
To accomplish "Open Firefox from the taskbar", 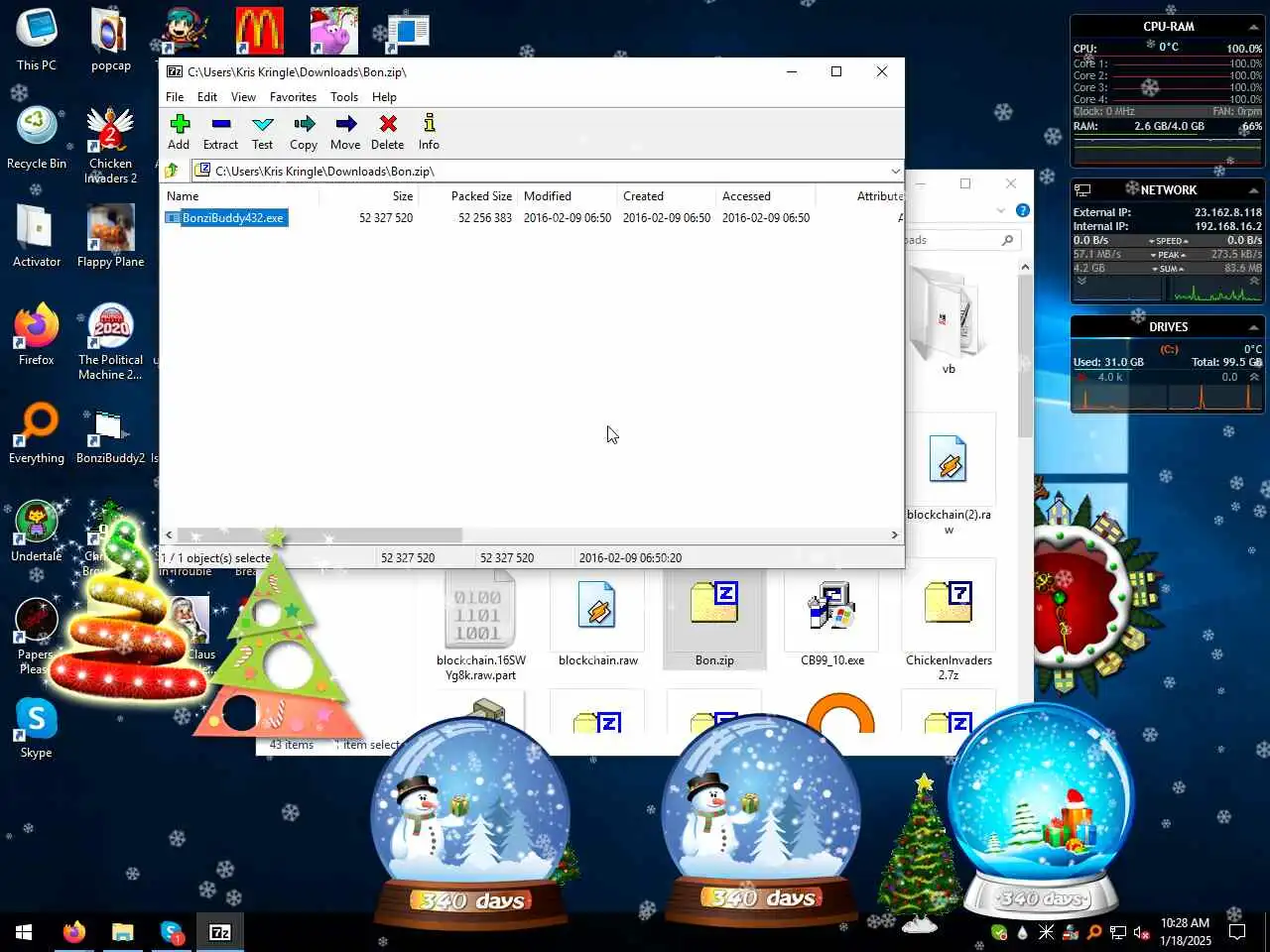I will coord(73,932).
